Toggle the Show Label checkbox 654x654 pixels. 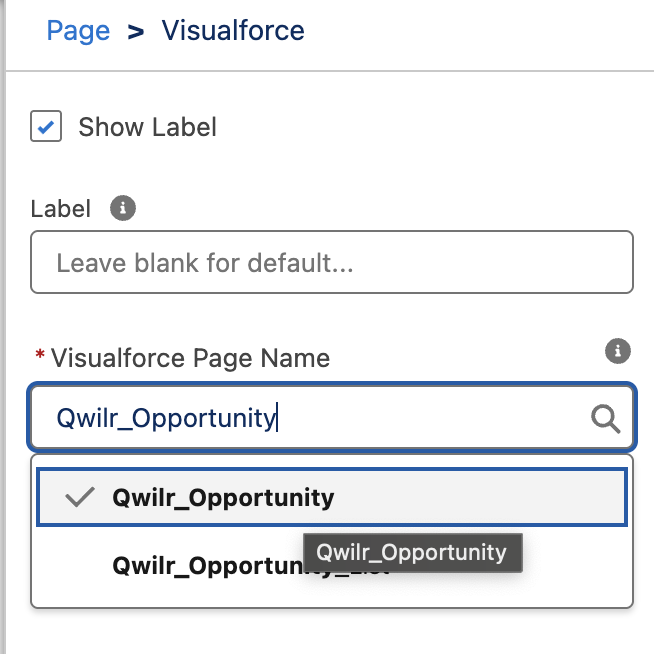coord(46,126)
